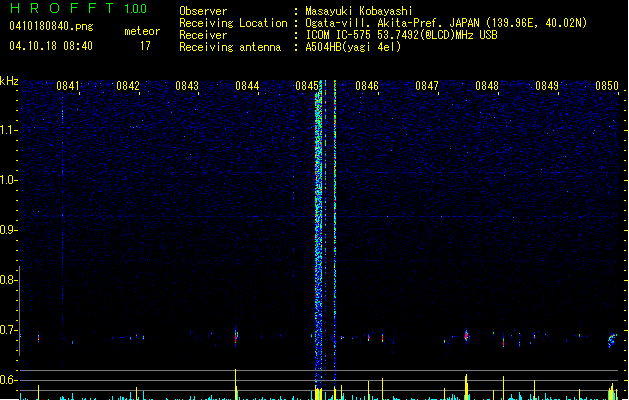This screenshot has width=629, height=400.
Task: Click the 0848 time marker
Action: [487, 86]
